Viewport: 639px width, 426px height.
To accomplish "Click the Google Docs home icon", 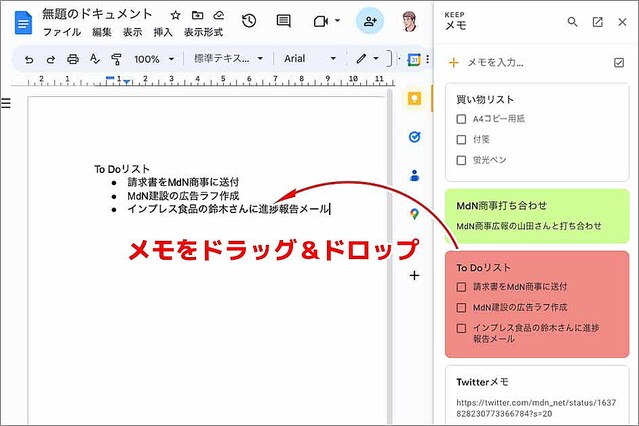I will pyautogui.click(x=23, y=23).
